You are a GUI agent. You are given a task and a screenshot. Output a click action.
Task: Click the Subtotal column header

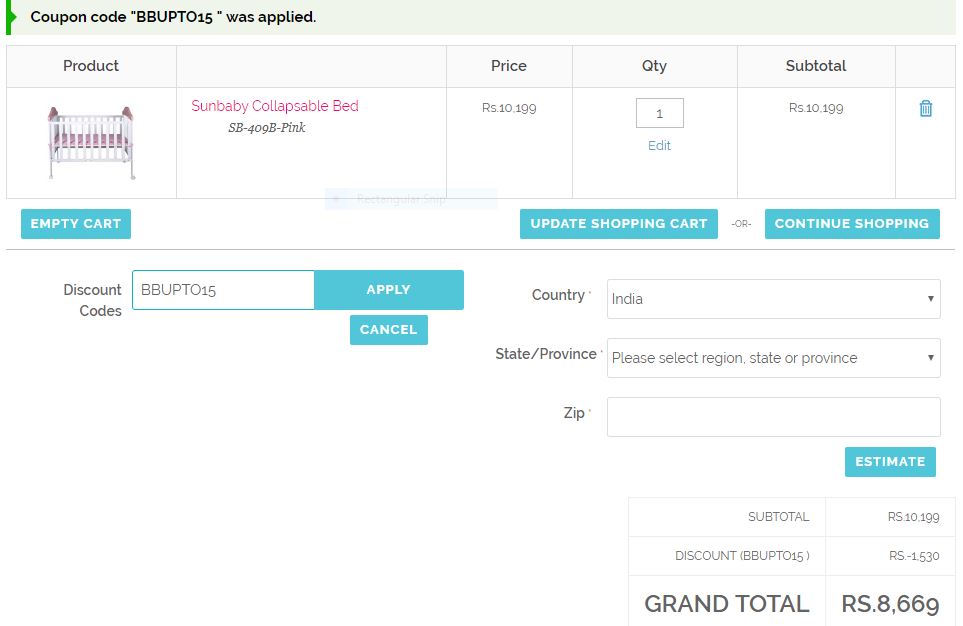pyautogui.click(x=815, y=66)
